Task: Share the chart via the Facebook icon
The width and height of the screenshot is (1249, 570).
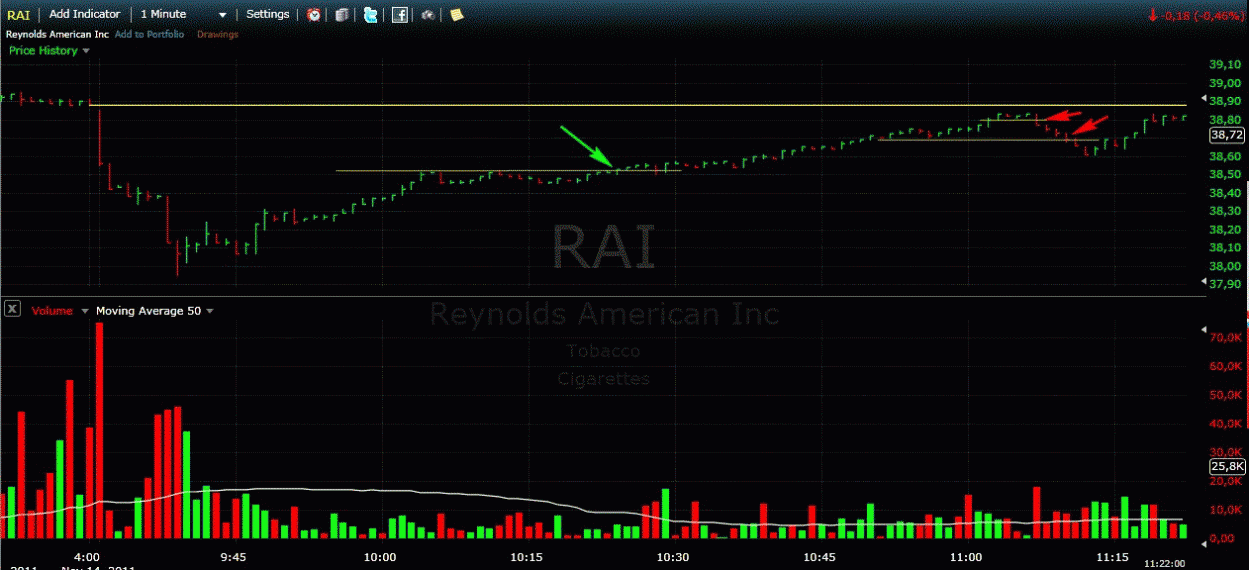Action: click(x=399, y=15)
